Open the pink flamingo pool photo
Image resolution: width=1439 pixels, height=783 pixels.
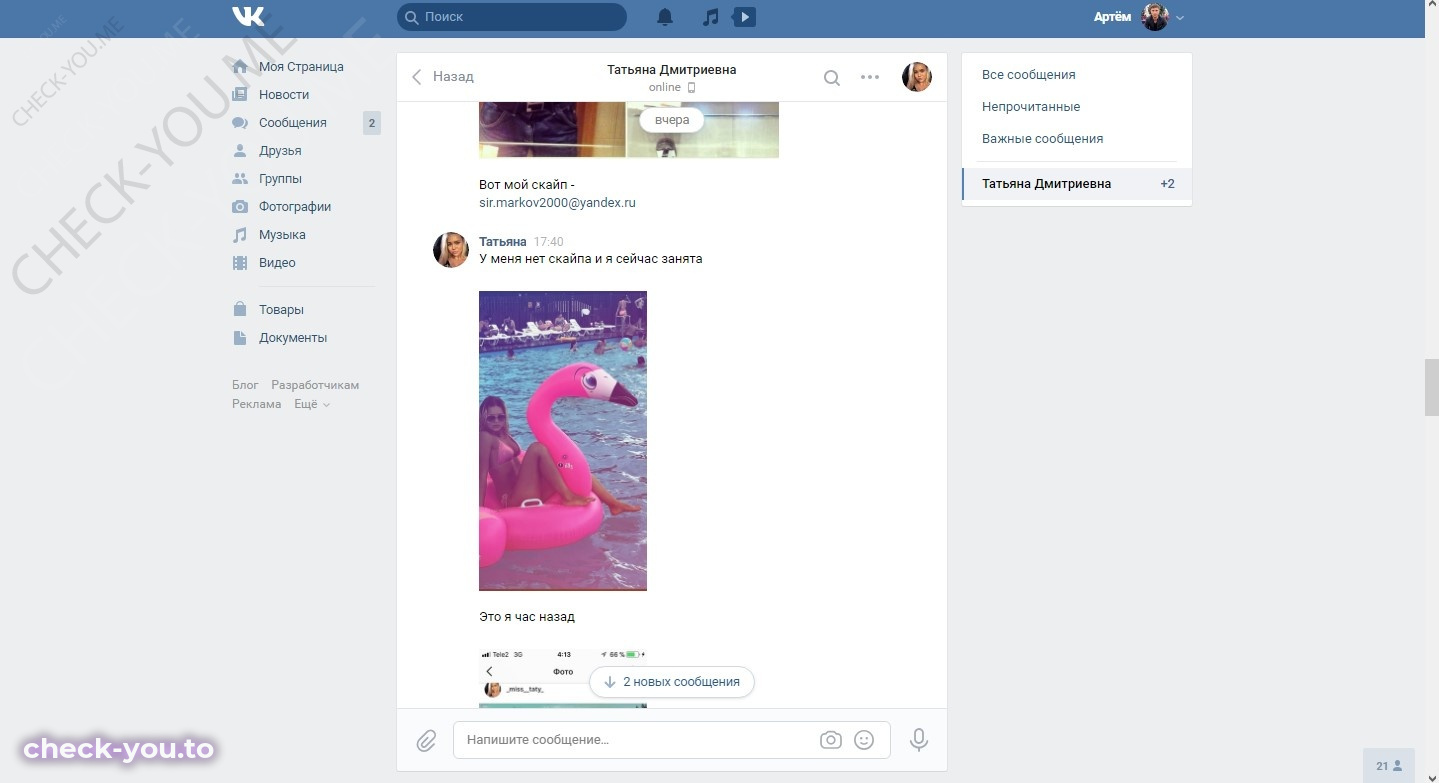click(x=563, y=441)
